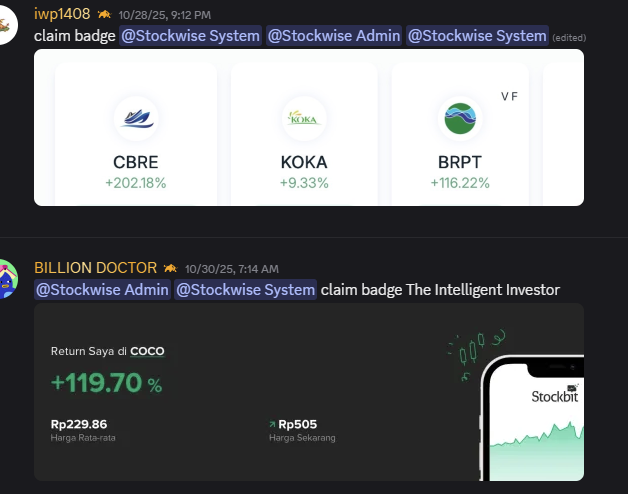Viewport: 628px width, 494px height.
Task: Click the underlined COCO ticker text
Action: point(148,351)
